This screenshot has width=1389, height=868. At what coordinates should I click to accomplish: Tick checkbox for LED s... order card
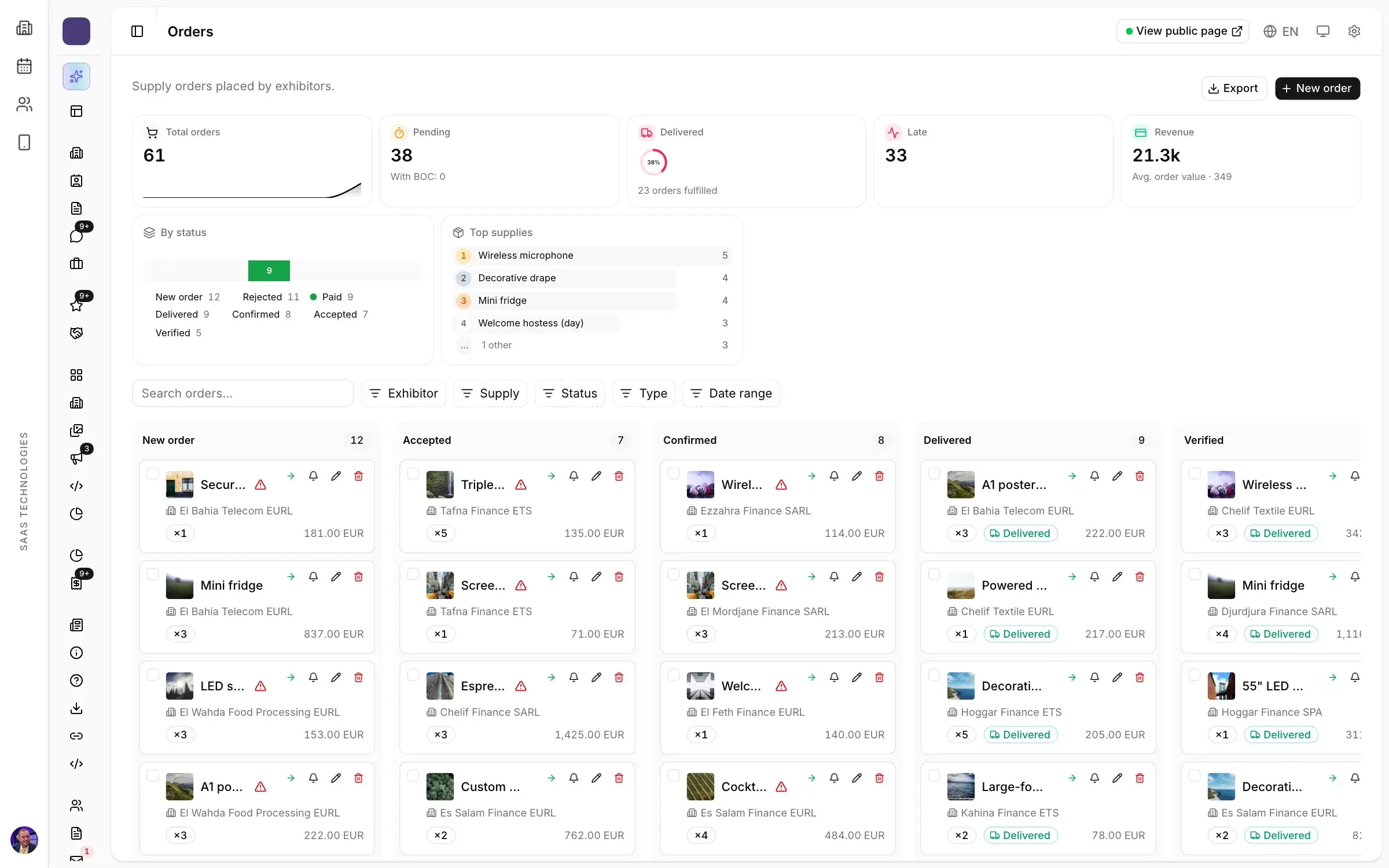coord(153,675)
